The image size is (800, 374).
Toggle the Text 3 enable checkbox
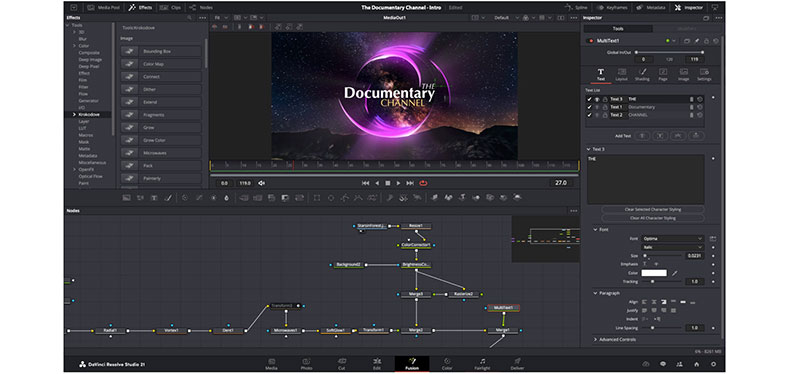click(x=589, y=99)
